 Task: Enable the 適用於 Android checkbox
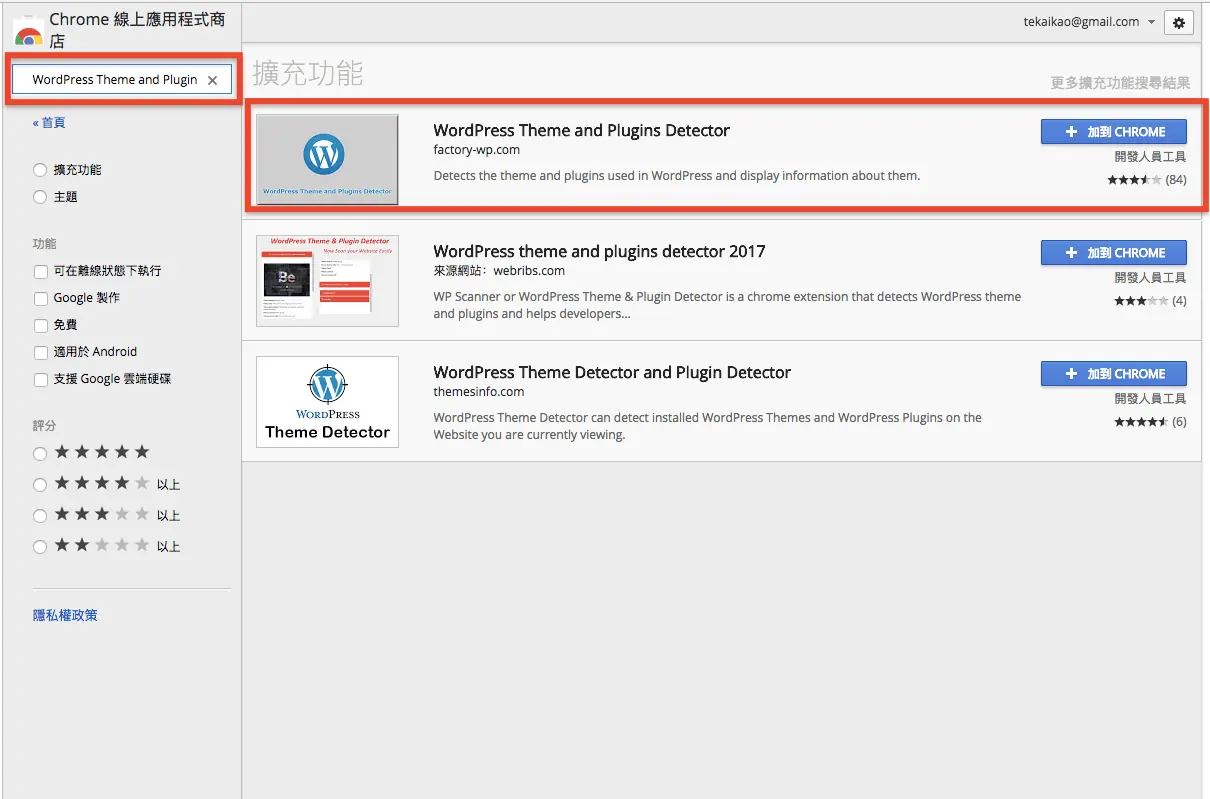(41, 352)
